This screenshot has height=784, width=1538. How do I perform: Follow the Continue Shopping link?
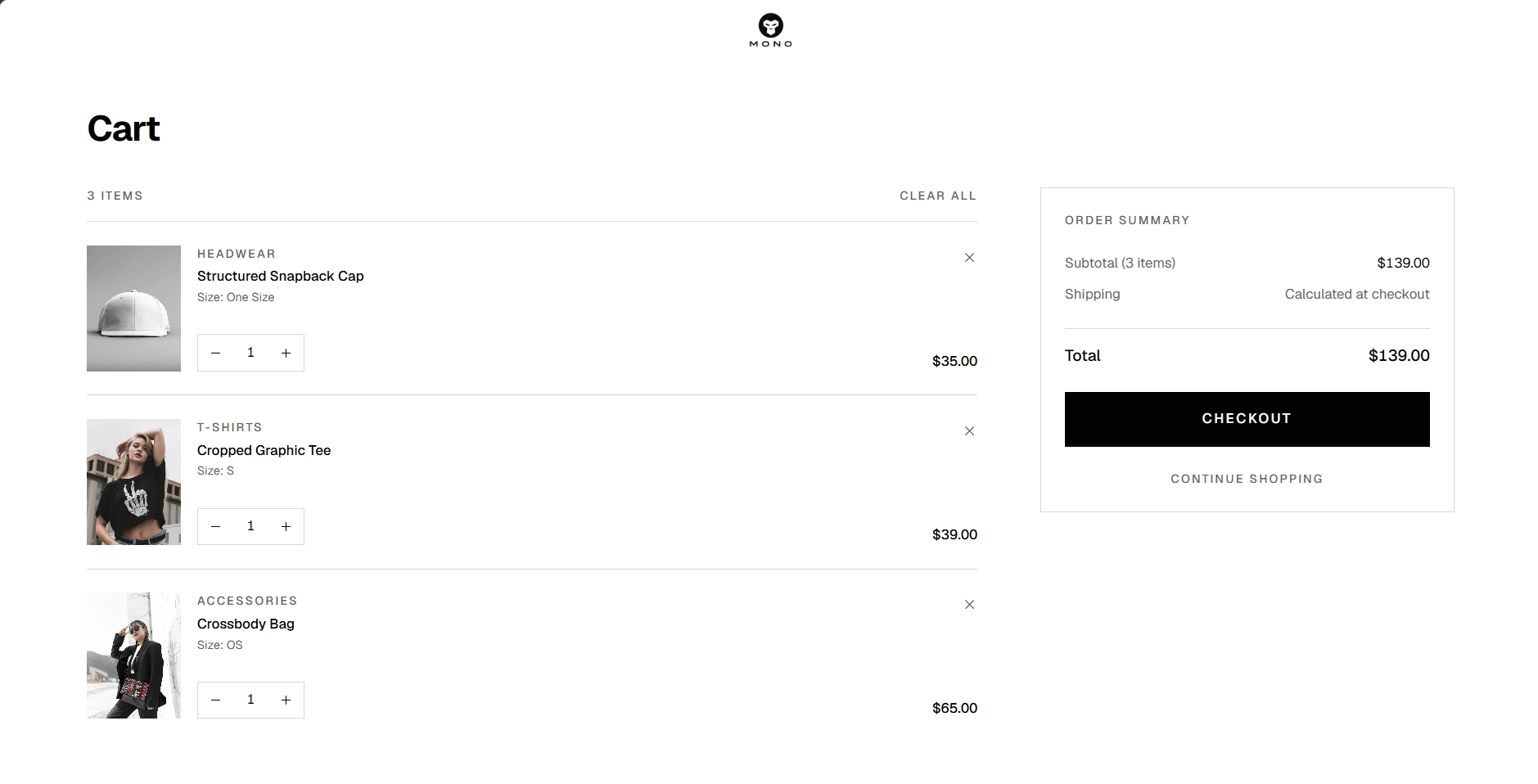[x=1247, y=479]
